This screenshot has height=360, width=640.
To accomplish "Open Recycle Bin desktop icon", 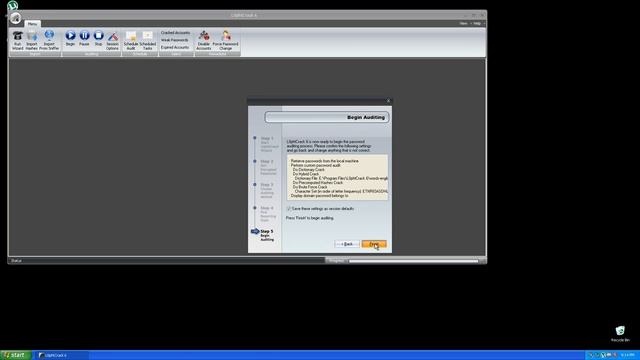I will [620, 333].
